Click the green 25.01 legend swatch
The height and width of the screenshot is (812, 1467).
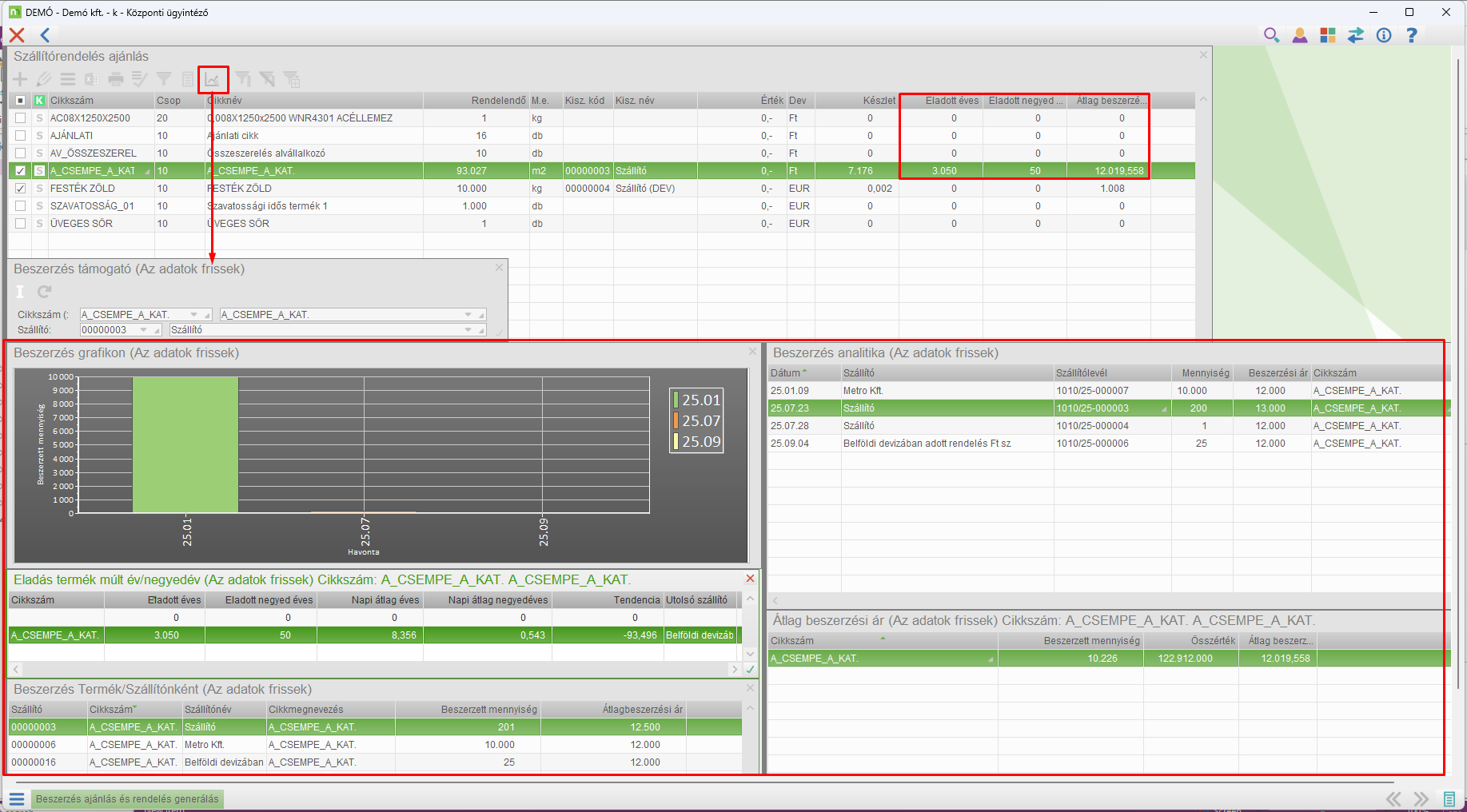pos(676,400)
